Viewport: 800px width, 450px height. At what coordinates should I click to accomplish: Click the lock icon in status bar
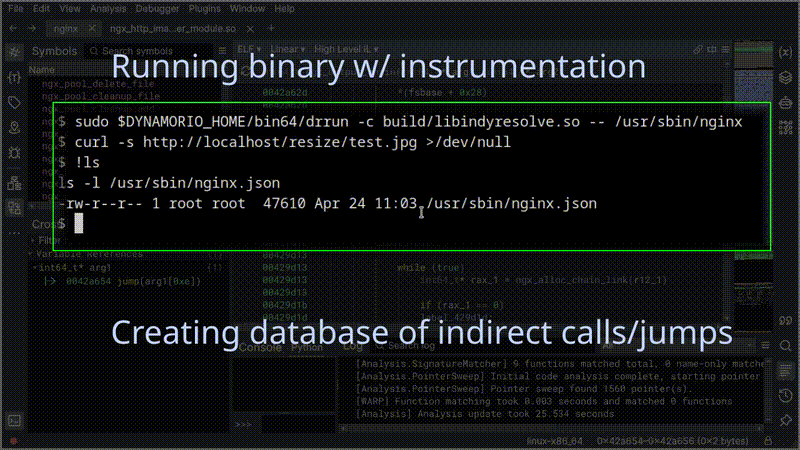768,441
